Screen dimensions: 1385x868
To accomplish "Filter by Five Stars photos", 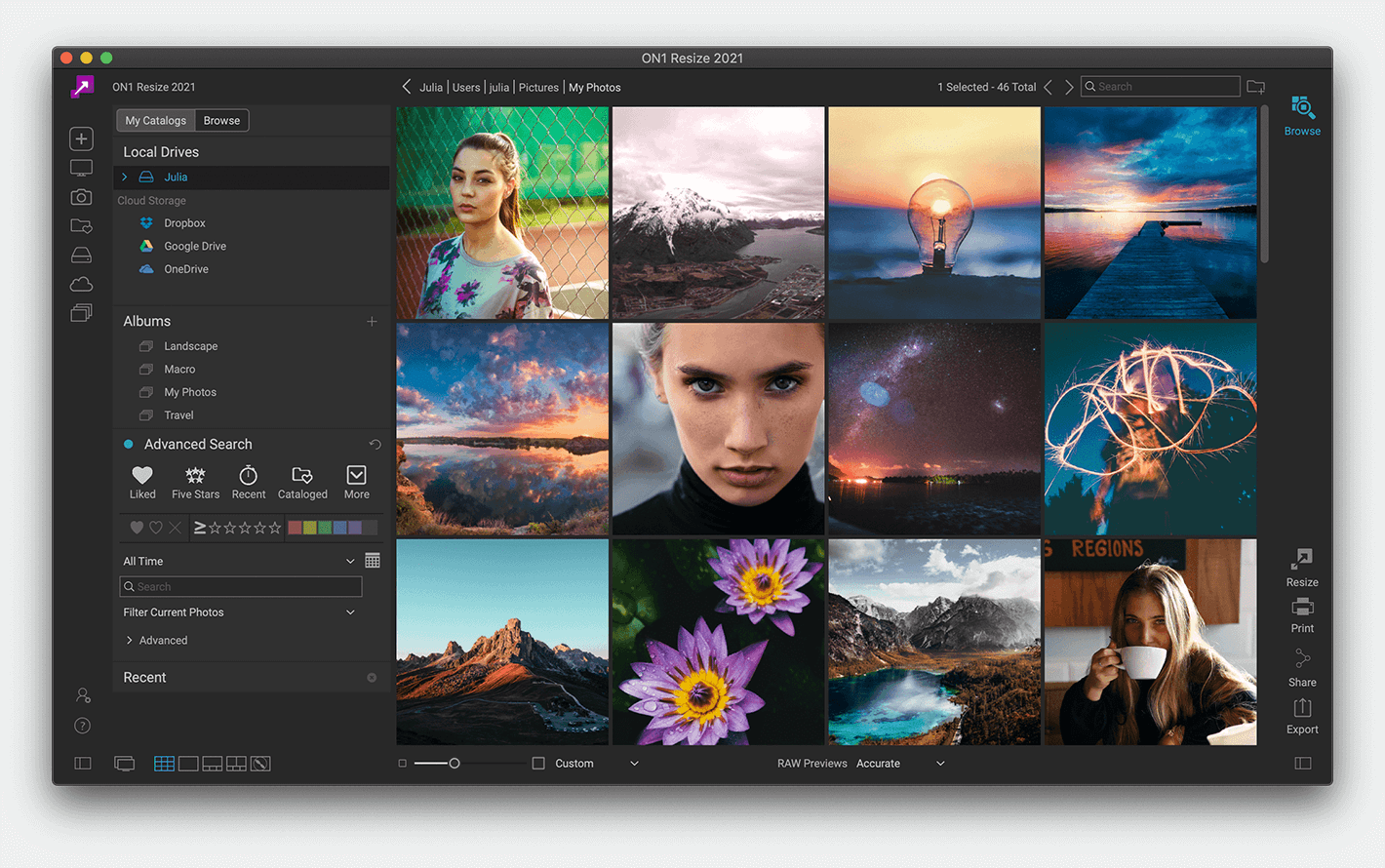I will (x=195, y=483).
